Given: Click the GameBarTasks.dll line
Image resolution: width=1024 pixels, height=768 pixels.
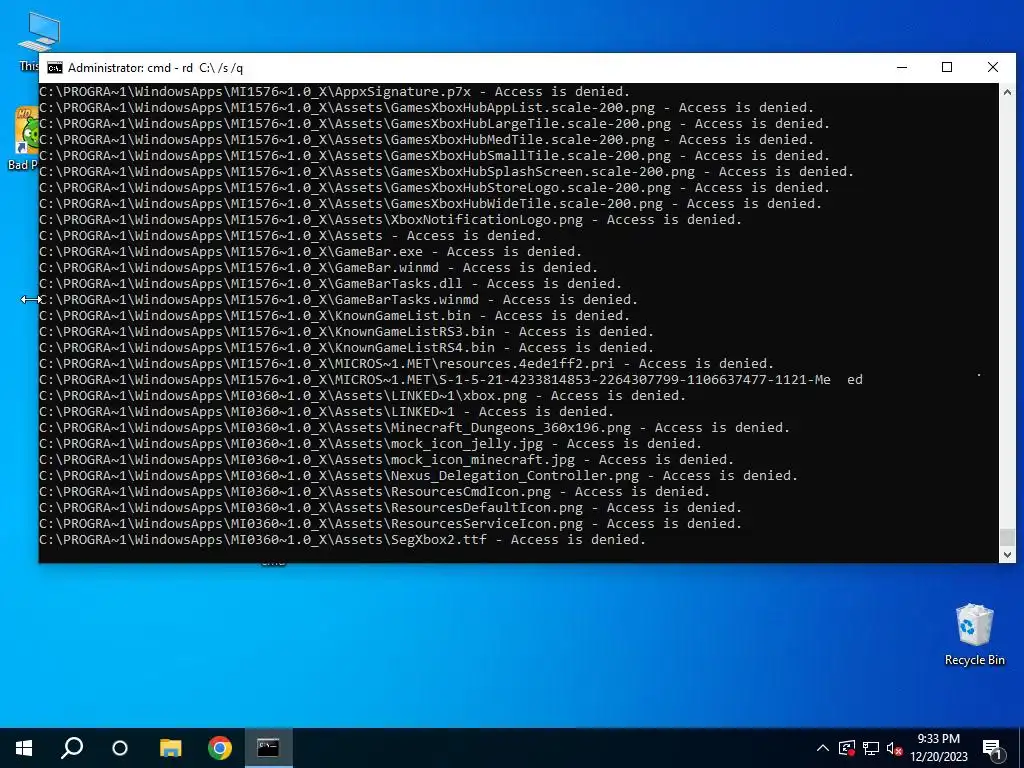Looking at the screenshot, I should coord(330,283).
